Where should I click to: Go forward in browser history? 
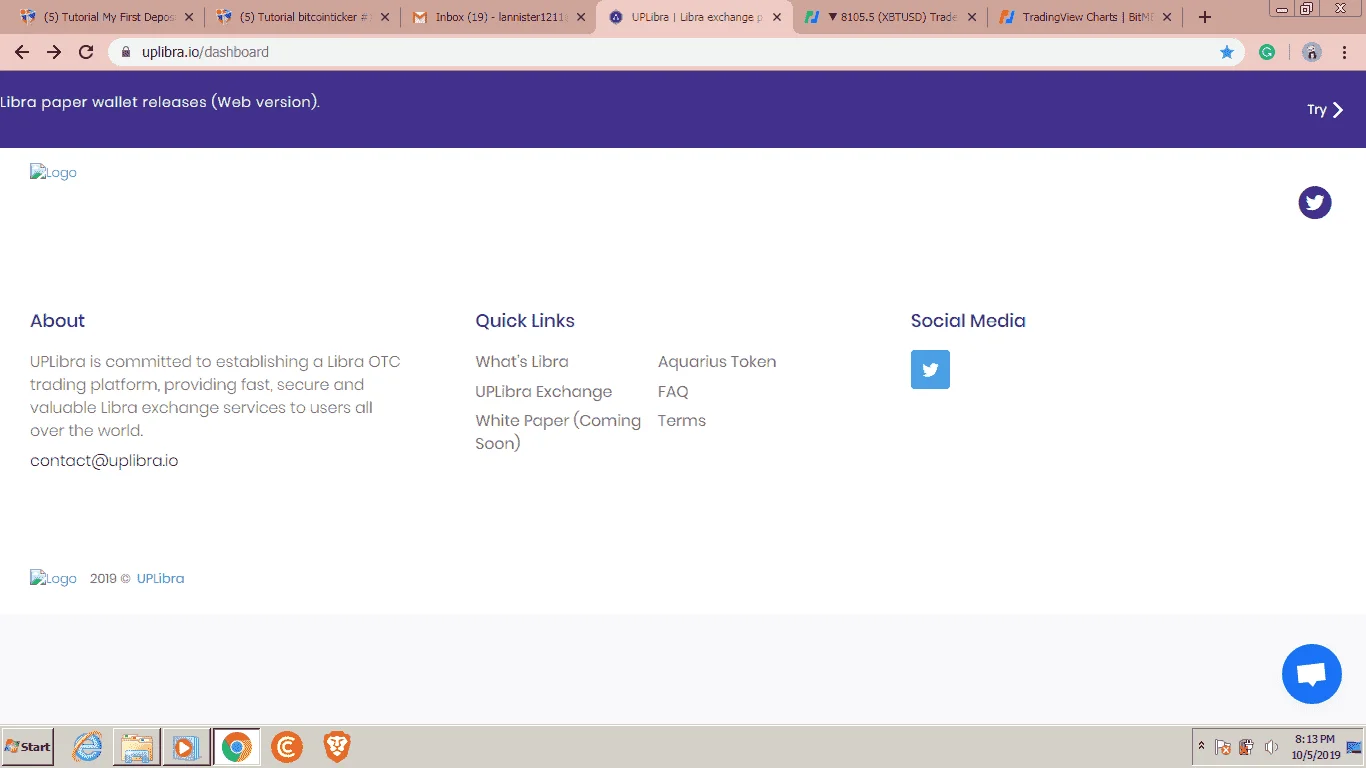point(54,52)
